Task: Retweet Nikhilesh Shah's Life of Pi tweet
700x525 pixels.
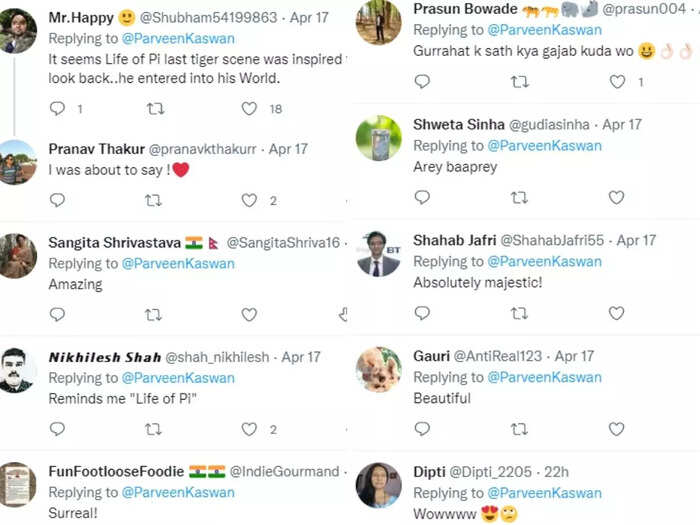Action: pos(153,429)
